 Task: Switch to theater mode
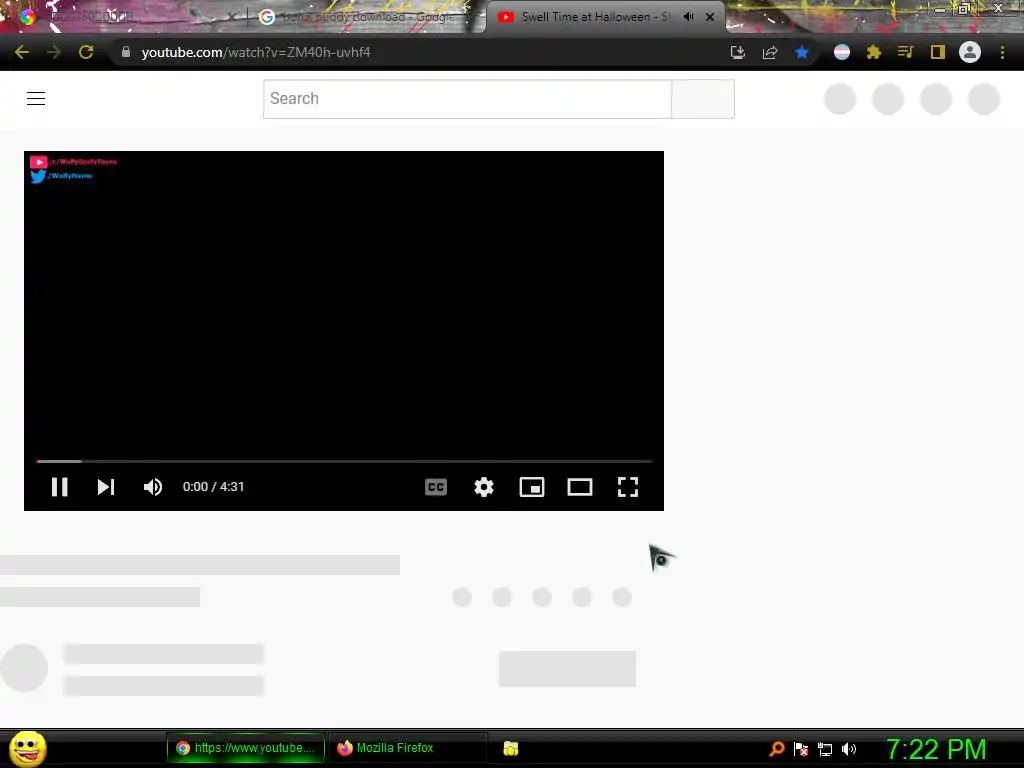pos(580,487)
